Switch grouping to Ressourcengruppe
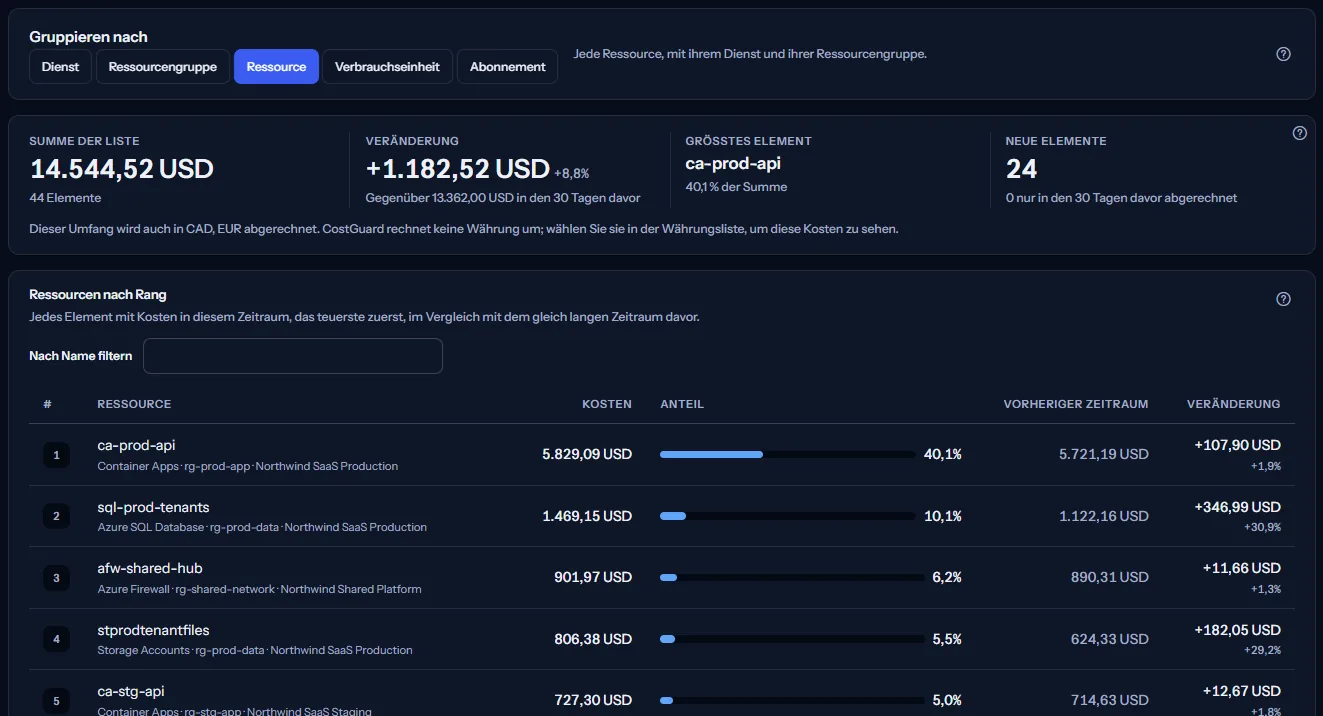The width and height of the screenshot is (1323, 716). [x=163, y=67]
